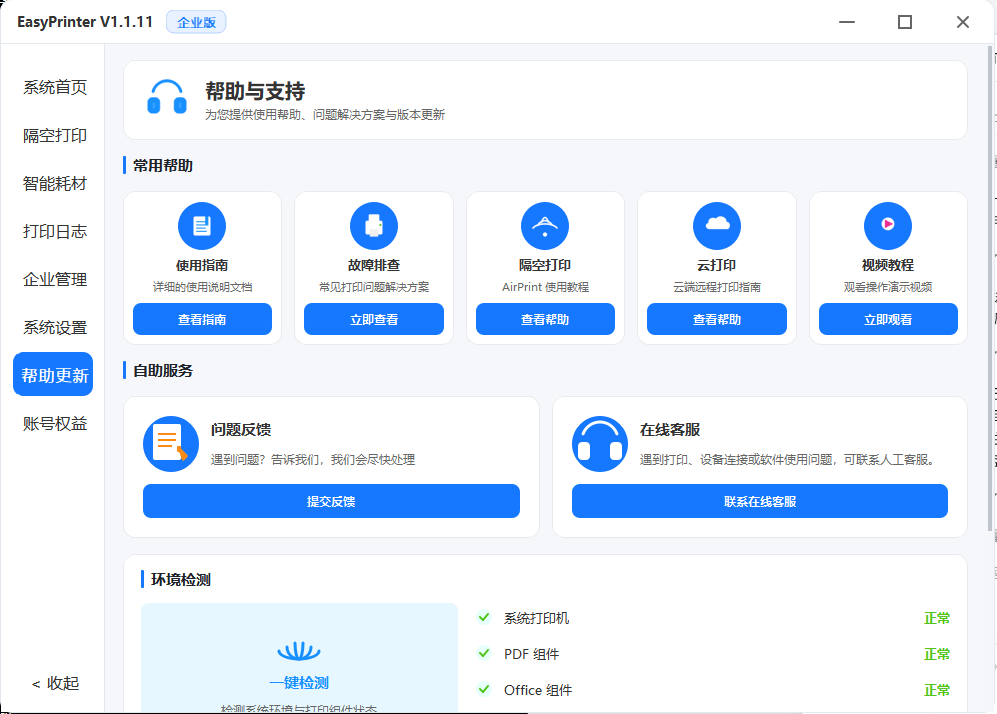Click the 云打印 cloud icon
The image size is (997, 714).
coord(717,226)
